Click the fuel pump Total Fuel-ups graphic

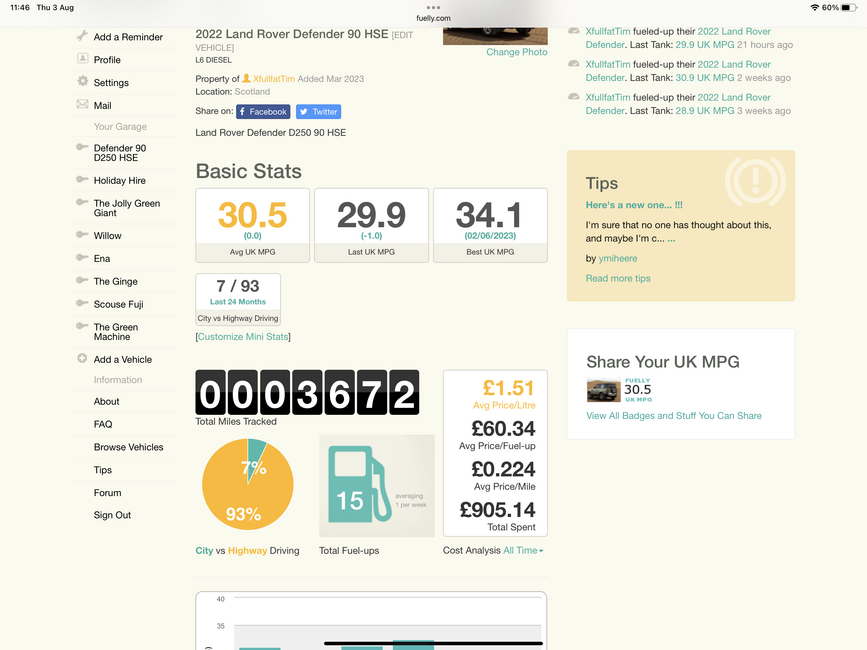pyautogui.click(x=377, y=485)
